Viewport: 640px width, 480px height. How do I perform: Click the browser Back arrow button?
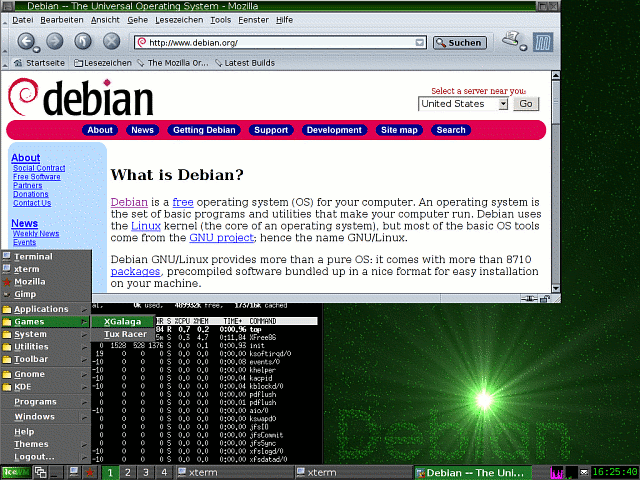coord(25,42)
